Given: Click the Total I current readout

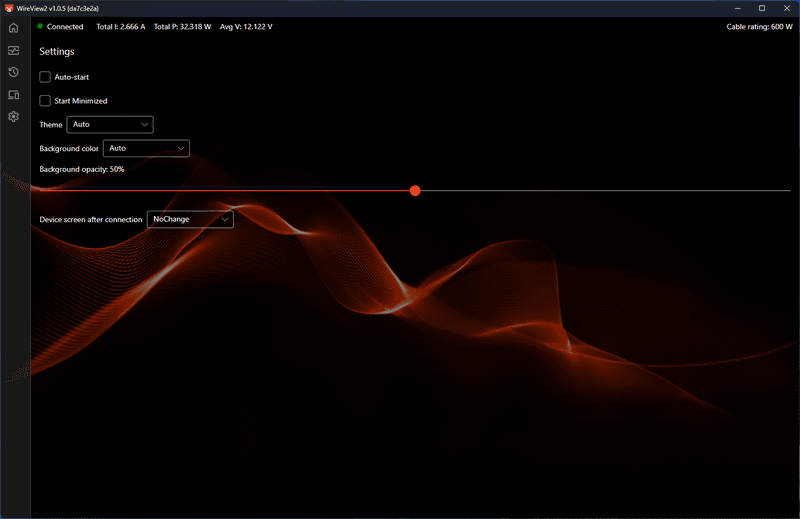Looking at the screenshot, I should pyautogui.click(x=120, y=27).
